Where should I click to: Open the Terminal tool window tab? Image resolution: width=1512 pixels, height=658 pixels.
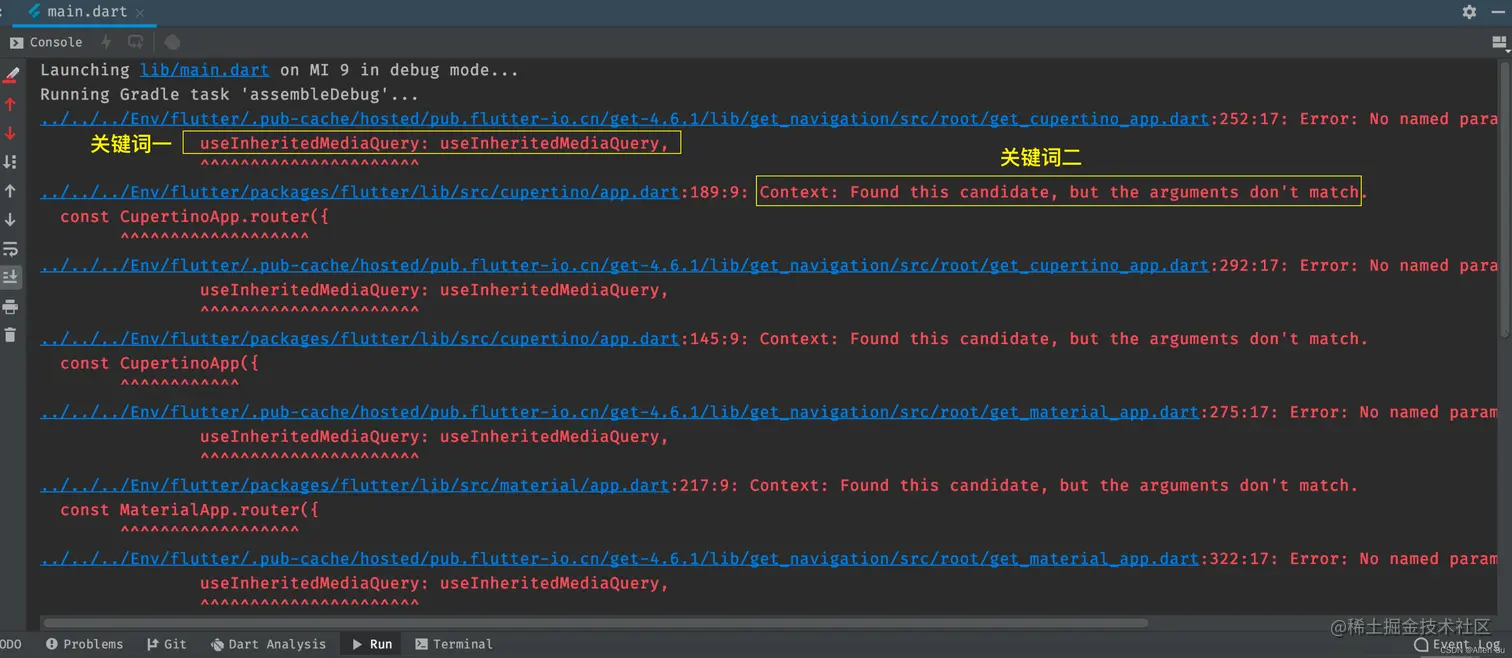(453, 644)
